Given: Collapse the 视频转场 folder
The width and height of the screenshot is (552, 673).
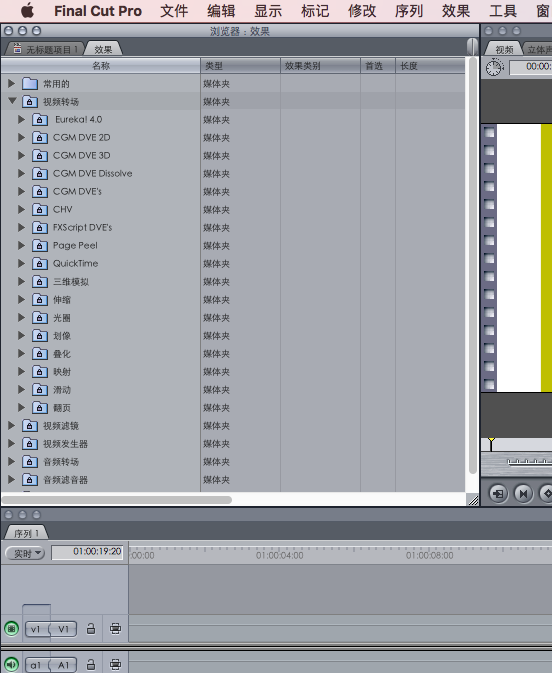Looking at the screenshot, I should click(x=12, y=101).
